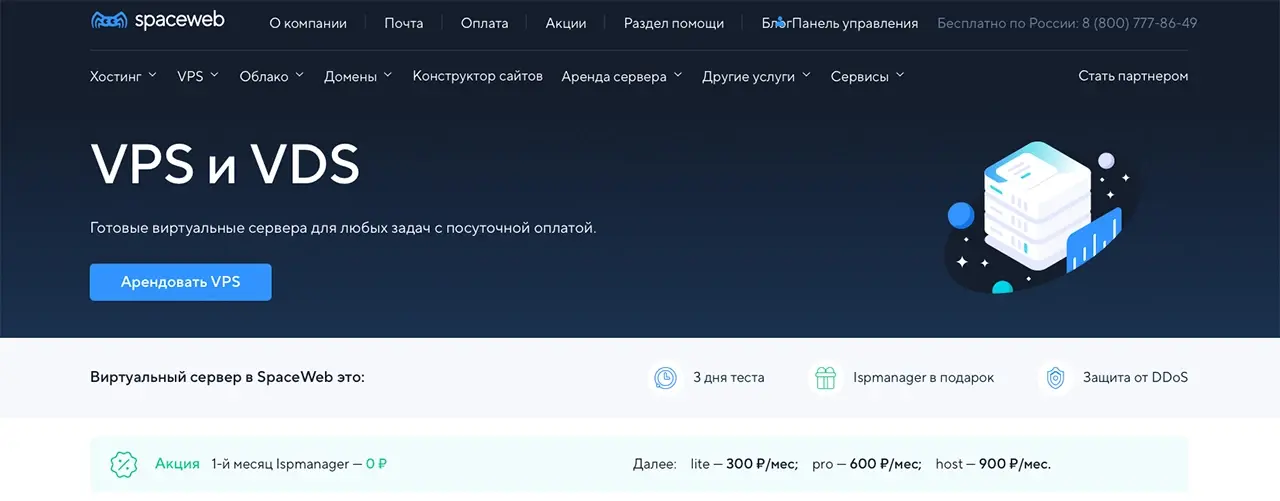Viewport: 1280px width, 501px height.
Task: Click the host — 900 ₽/мес price
Action: pyautogui.click(x=993, y=464)
